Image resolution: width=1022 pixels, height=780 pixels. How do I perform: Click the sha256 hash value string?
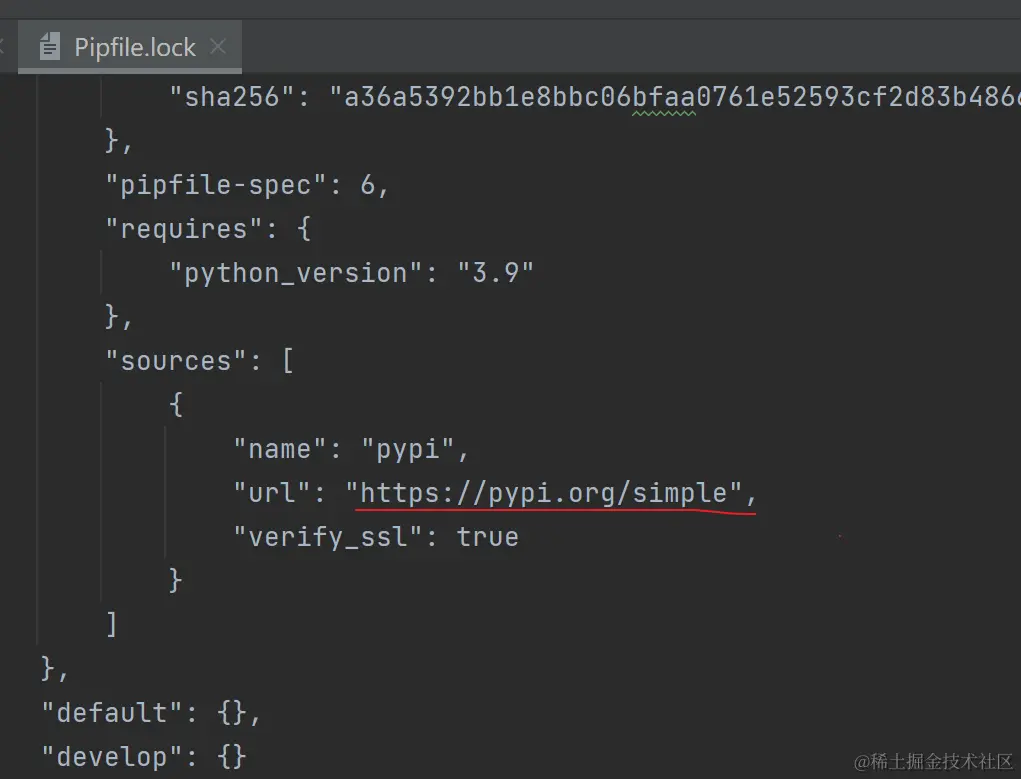point(680,97)
